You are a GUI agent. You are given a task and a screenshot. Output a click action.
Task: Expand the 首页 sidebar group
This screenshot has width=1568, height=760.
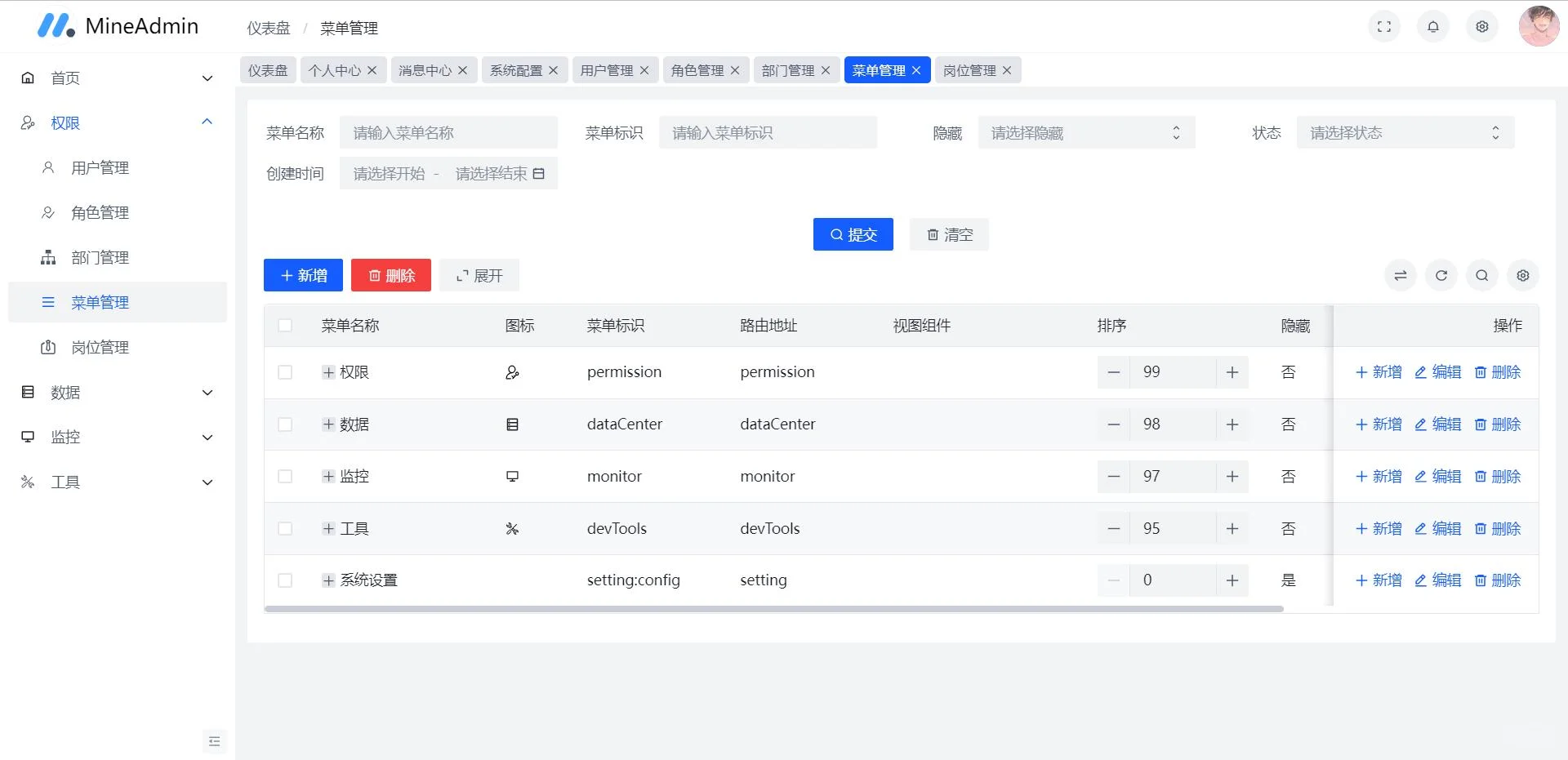click(118, 78)
